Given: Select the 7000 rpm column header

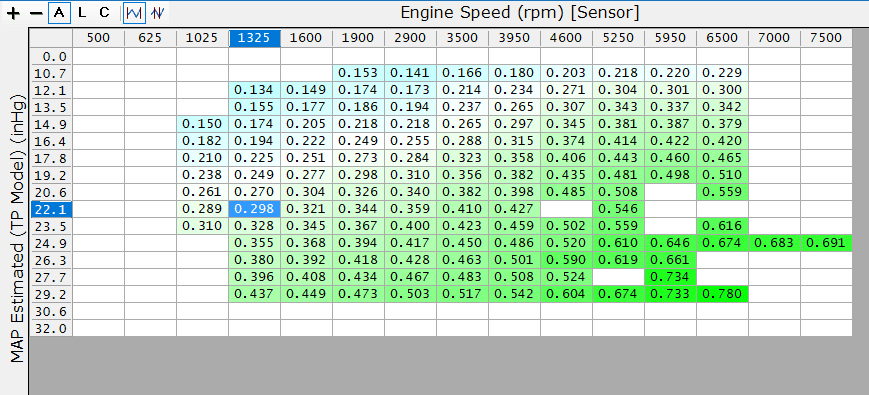Looking at the screenshot, I should (x=775, y=38).
